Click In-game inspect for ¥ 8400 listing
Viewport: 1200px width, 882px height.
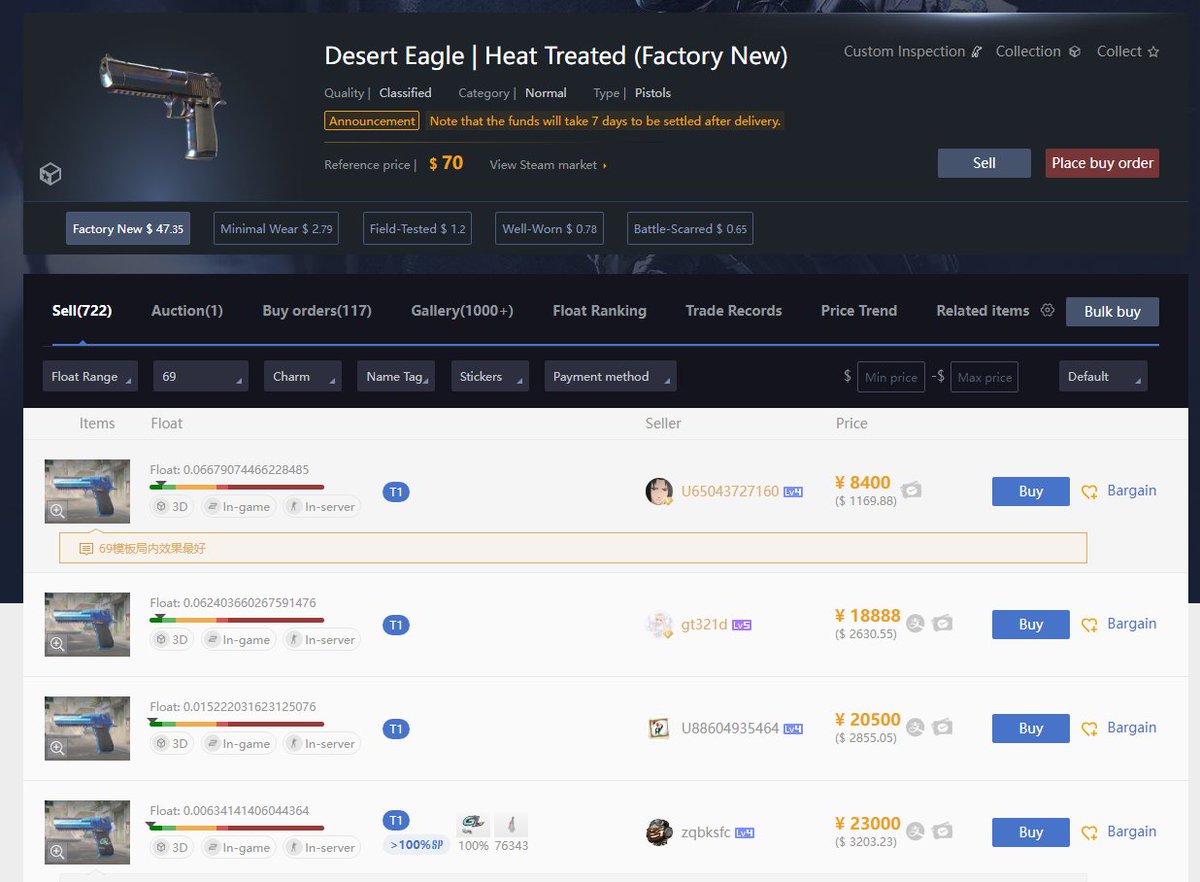click(x=238, y=507)
